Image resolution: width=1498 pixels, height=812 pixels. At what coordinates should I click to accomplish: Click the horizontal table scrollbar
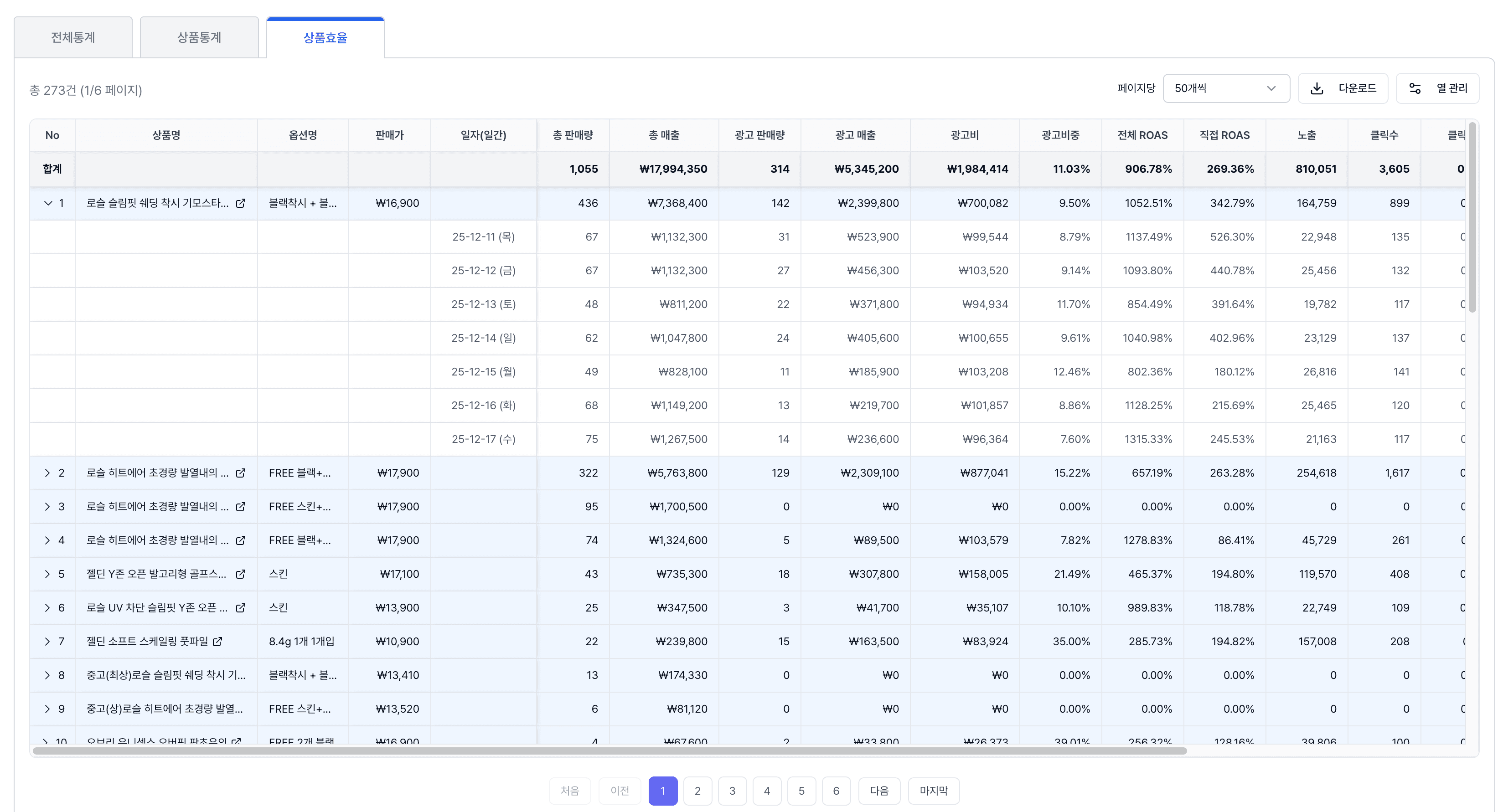coord(610,751)
